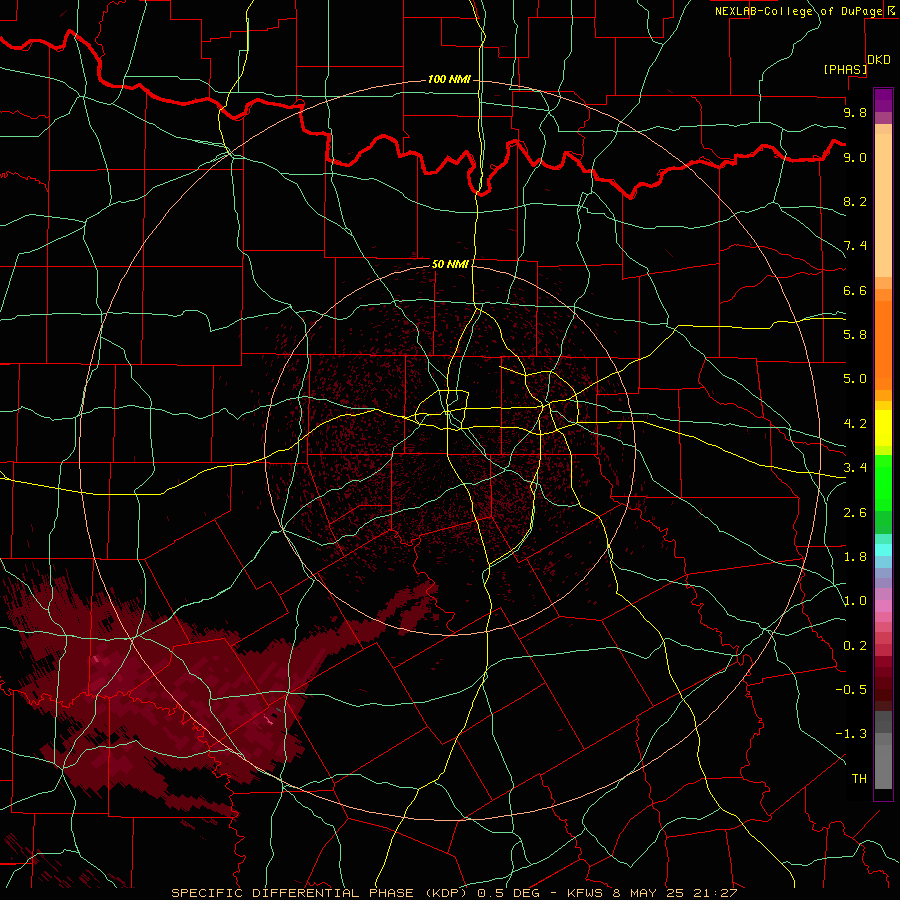Select the pink segment of color bar
The height and width of the screenshot is (900, 900).
[883, 606]
